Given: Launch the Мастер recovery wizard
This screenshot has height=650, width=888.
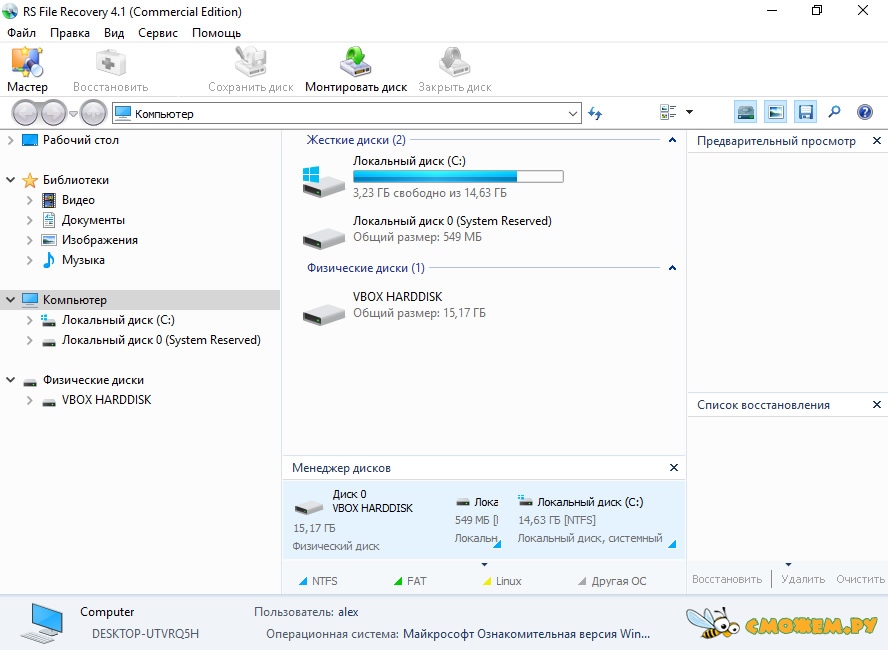Looking at the screenshot, I should [27, 70].
